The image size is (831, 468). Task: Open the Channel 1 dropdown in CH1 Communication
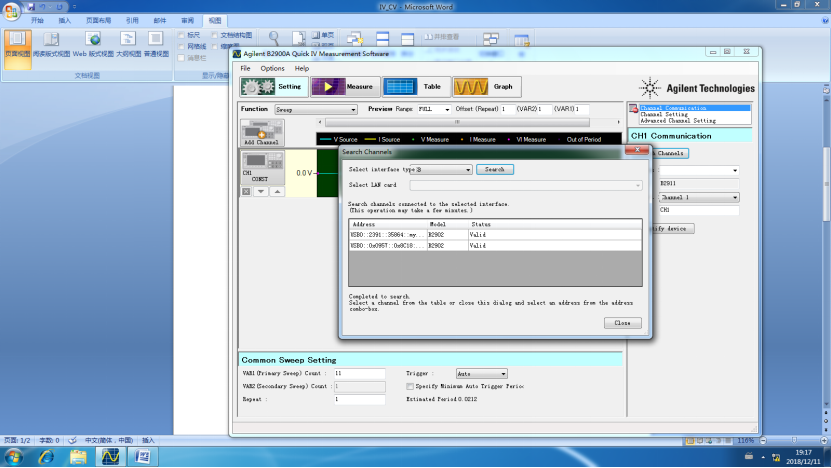699,197
